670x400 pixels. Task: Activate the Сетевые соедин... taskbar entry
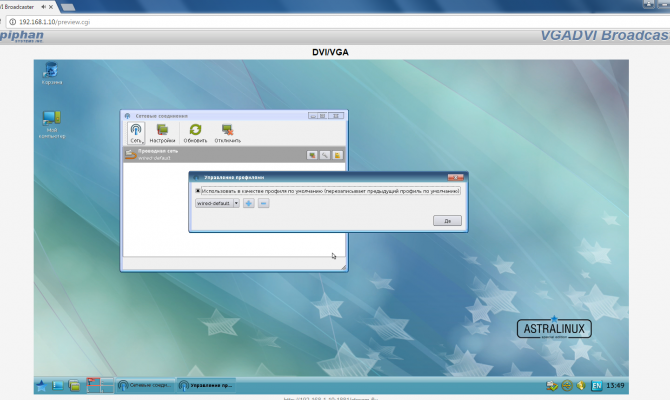coord(145,385)
